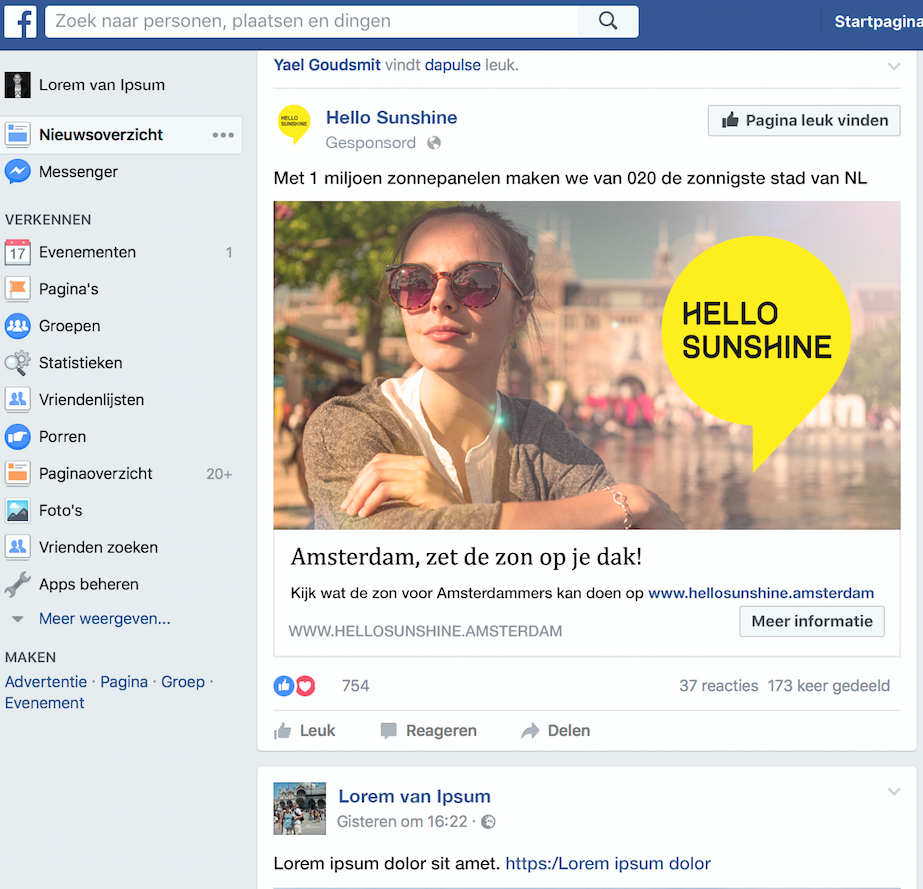Open the 'Amsterdam, zet de zon op je dak!' headline
Viewport: 923px width, 889px height.
466,556
